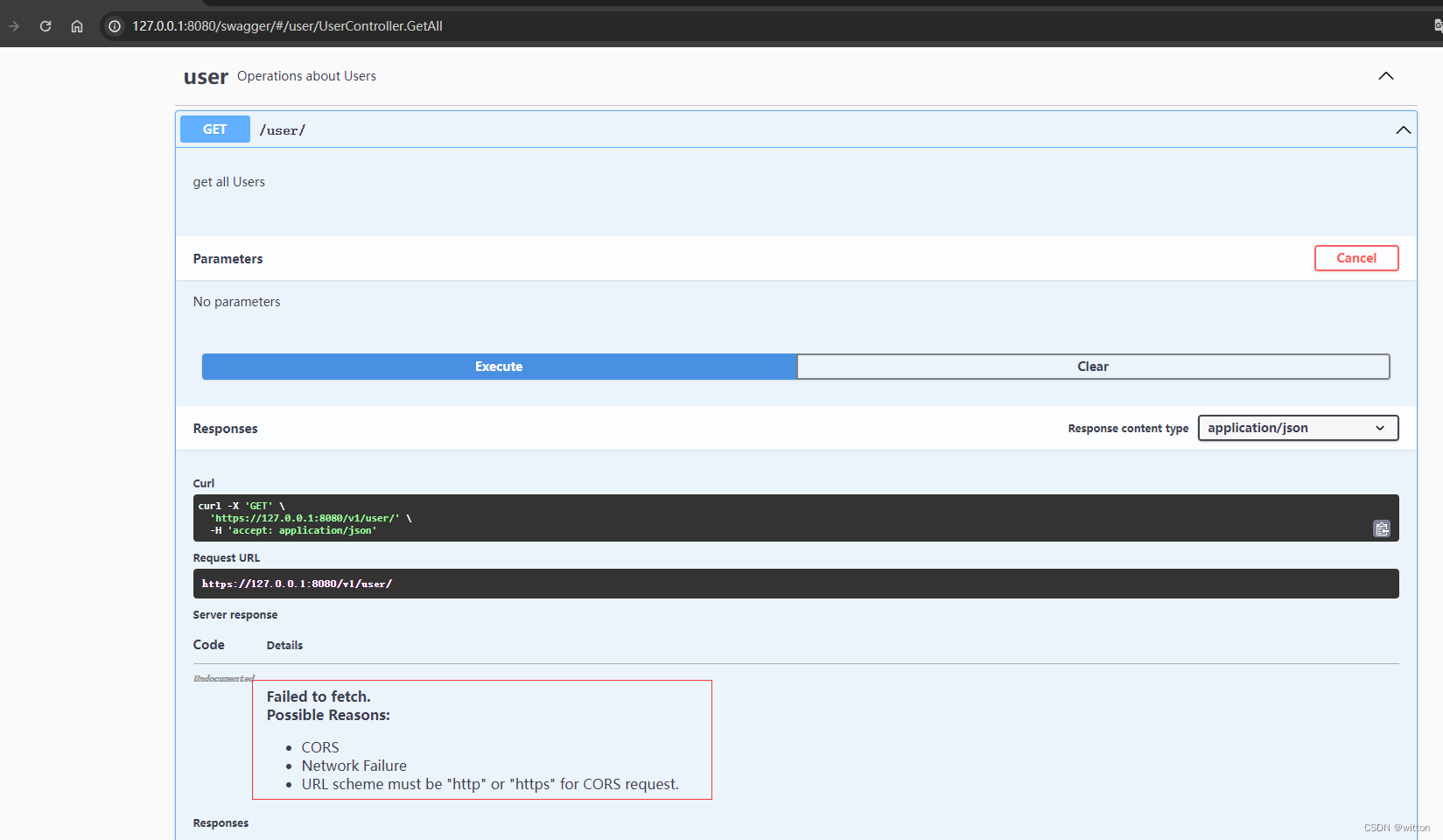The width and height of the screenshot is (1443, 840).
Task: Focus the browser address bar
Action: click(x=613, y=26)
